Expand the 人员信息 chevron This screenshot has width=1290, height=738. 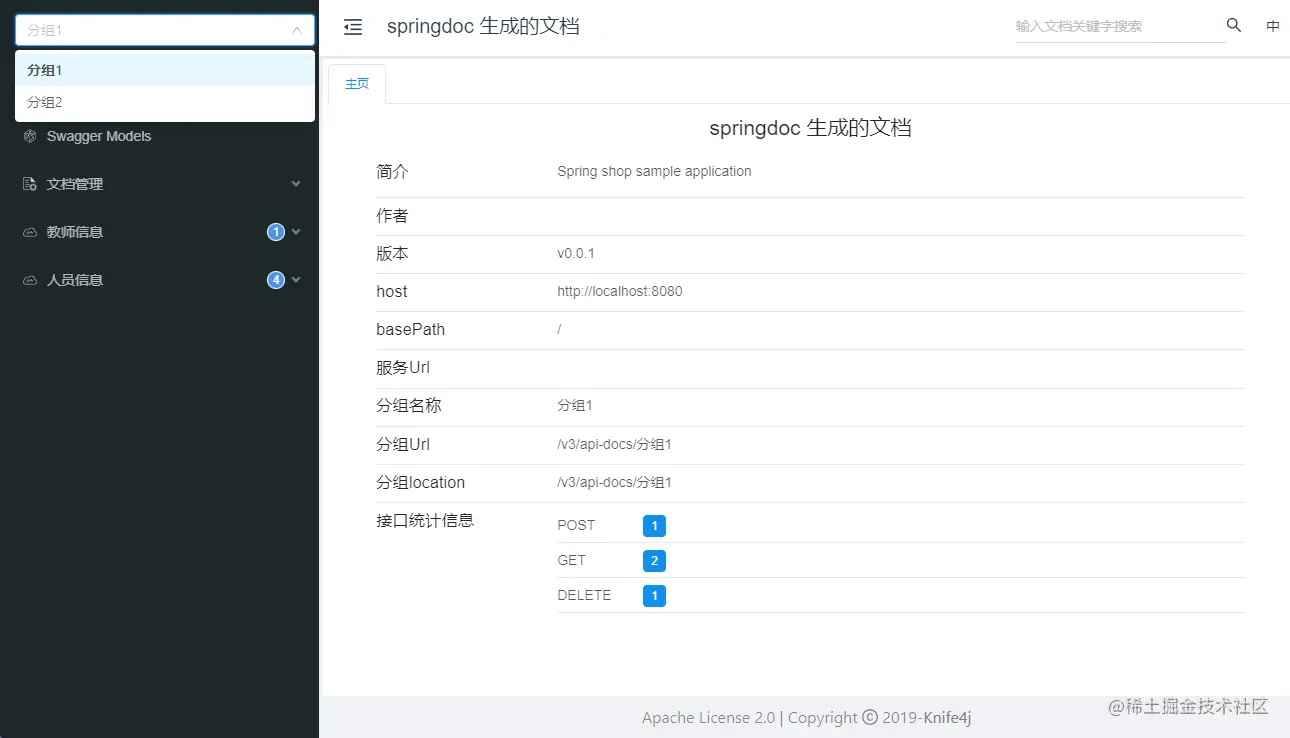click(296, 280)
